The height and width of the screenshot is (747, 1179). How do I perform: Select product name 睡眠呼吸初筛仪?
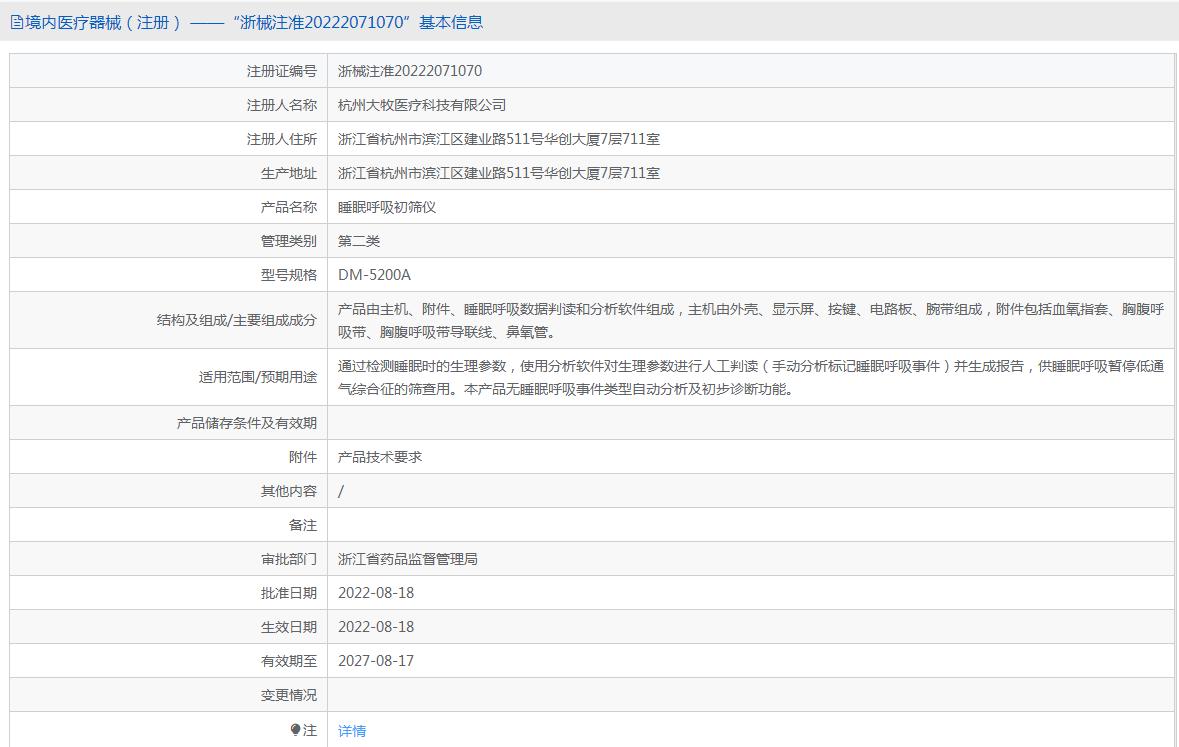[x=386, y=207]
